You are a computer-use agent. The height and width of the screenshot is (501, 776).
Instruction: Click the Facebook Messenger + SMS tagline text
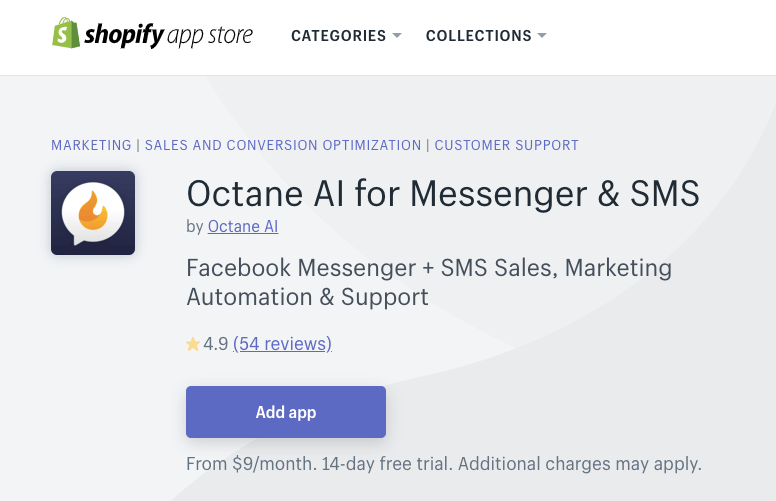(429, 282)
